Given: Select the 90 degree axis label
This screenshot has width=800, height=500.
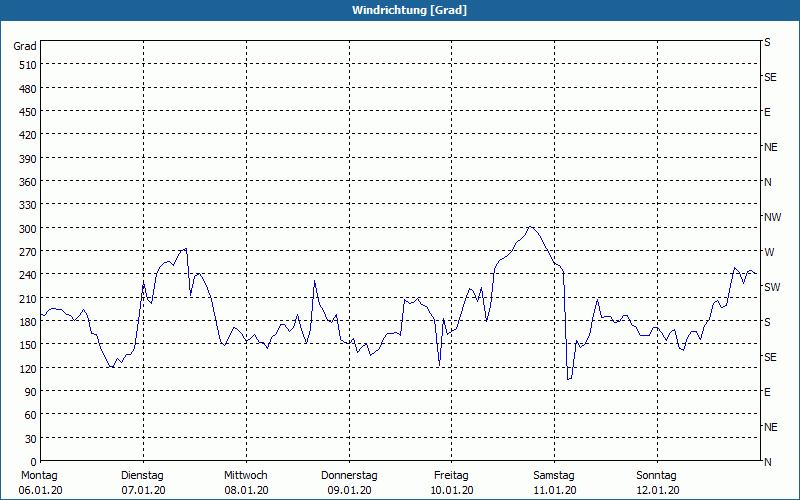Looking at the screenshot, I should [x=31, y=392].
